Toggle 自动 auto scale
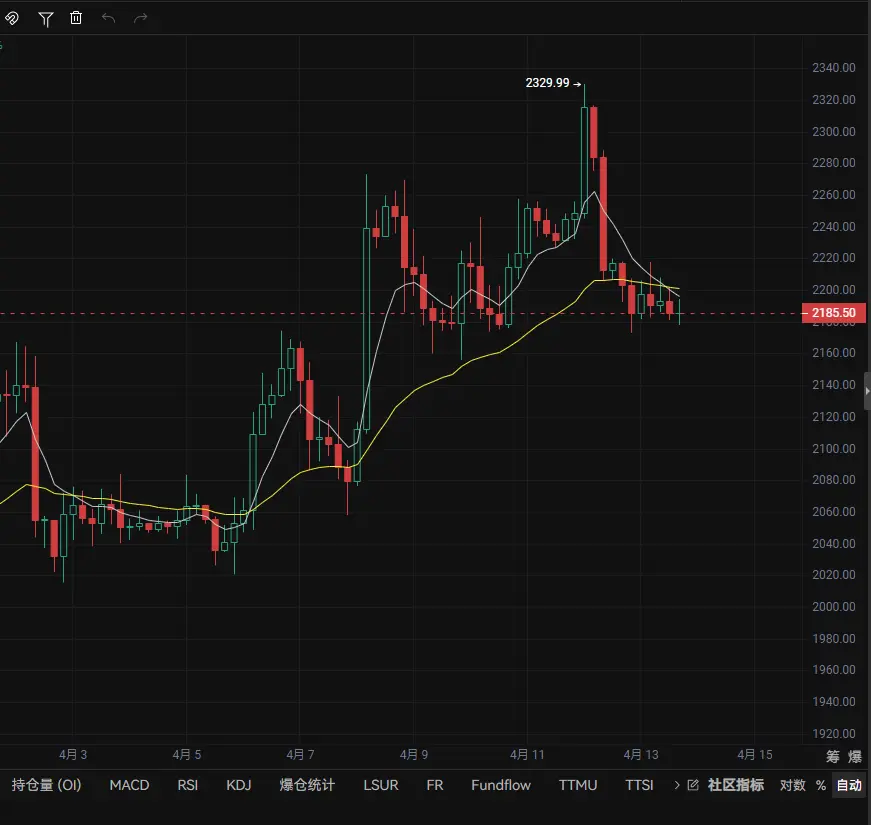 click(x=849, y=784)
